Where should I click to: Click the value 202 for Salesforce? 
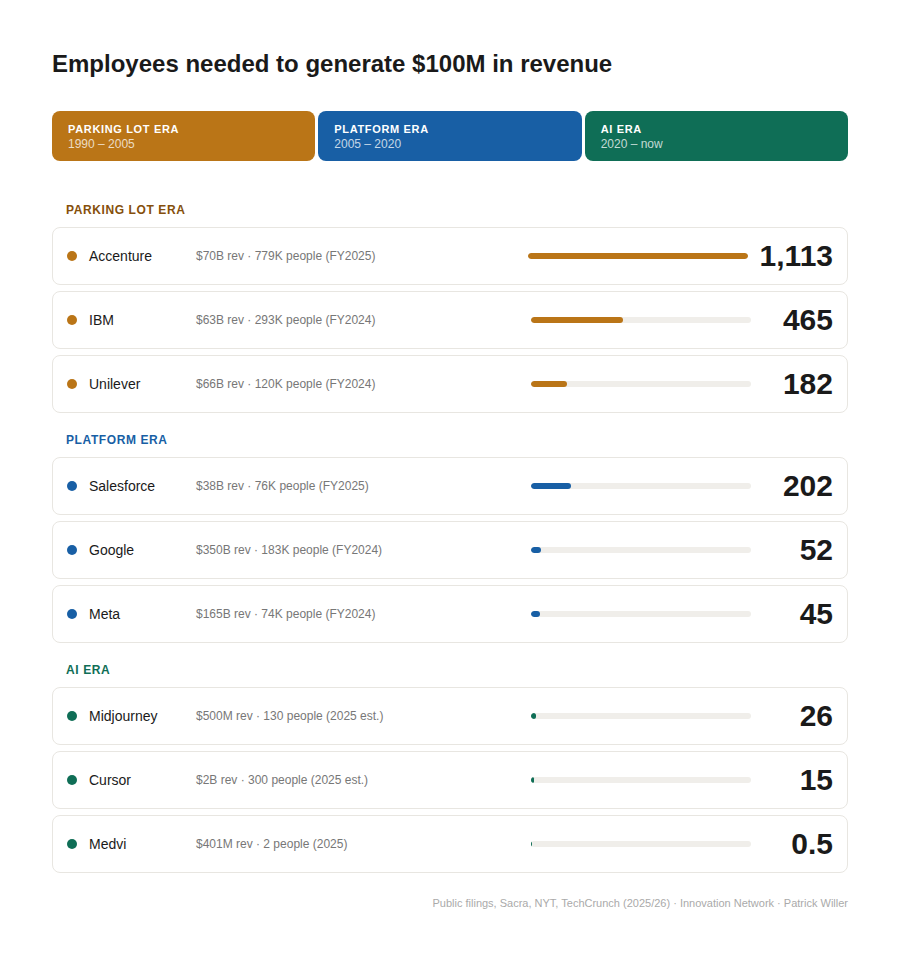coord(808,486)
